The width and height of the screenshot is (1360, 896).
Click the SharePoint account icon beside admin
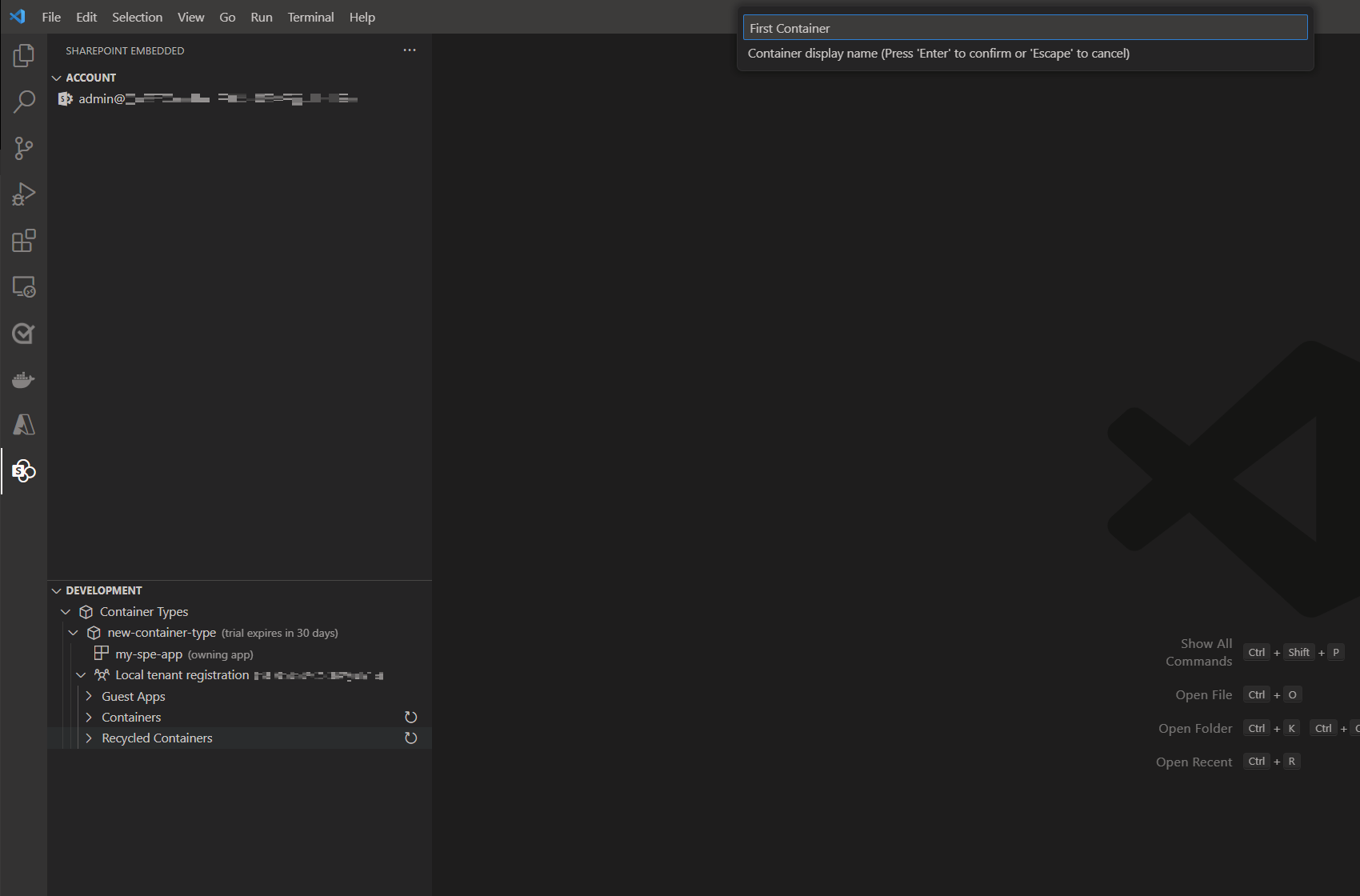[66, 98]
